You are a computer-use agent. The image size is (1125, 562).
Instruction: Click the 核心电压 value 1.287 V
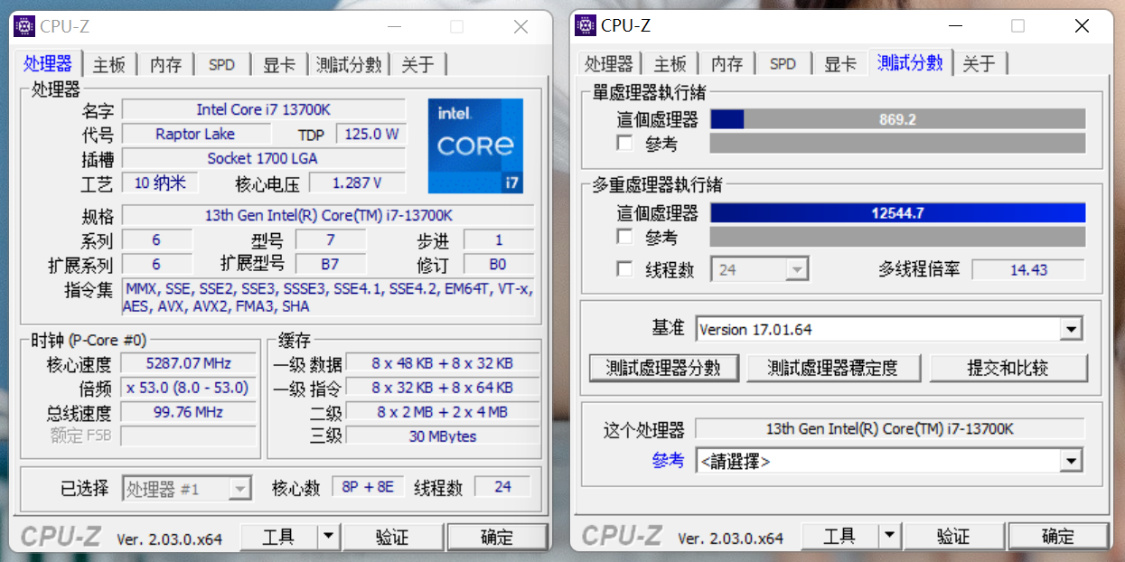click(x=357, y=182)
